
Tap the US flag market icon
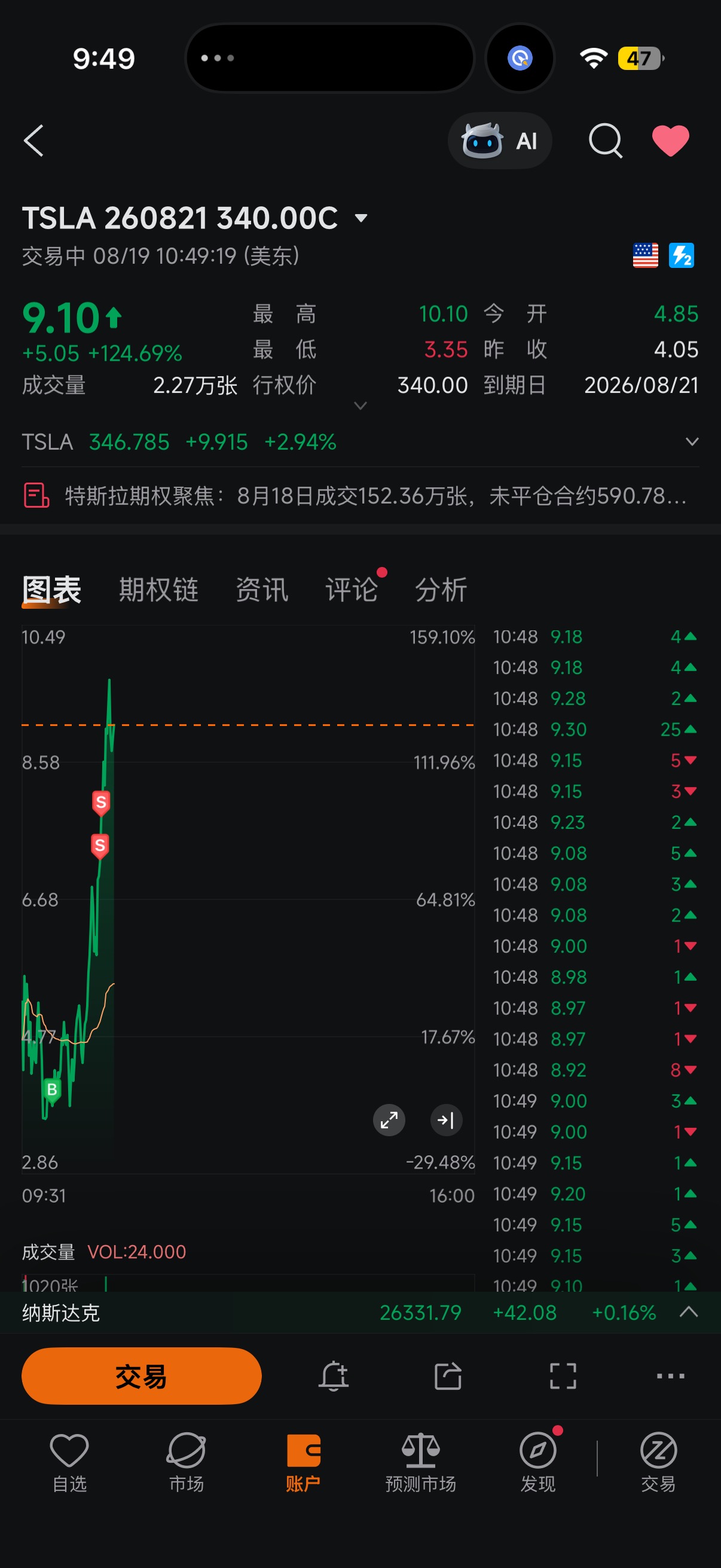click(x=646, y=255)
